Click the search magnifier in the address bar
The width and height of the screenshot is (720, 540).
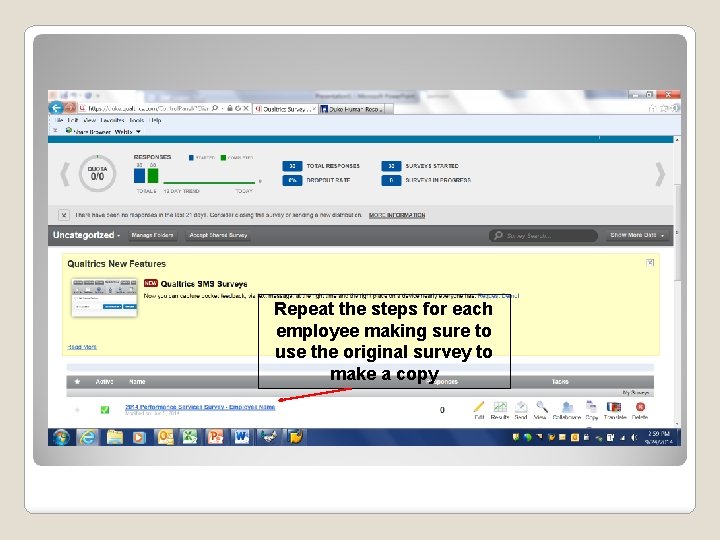[214, 108]
